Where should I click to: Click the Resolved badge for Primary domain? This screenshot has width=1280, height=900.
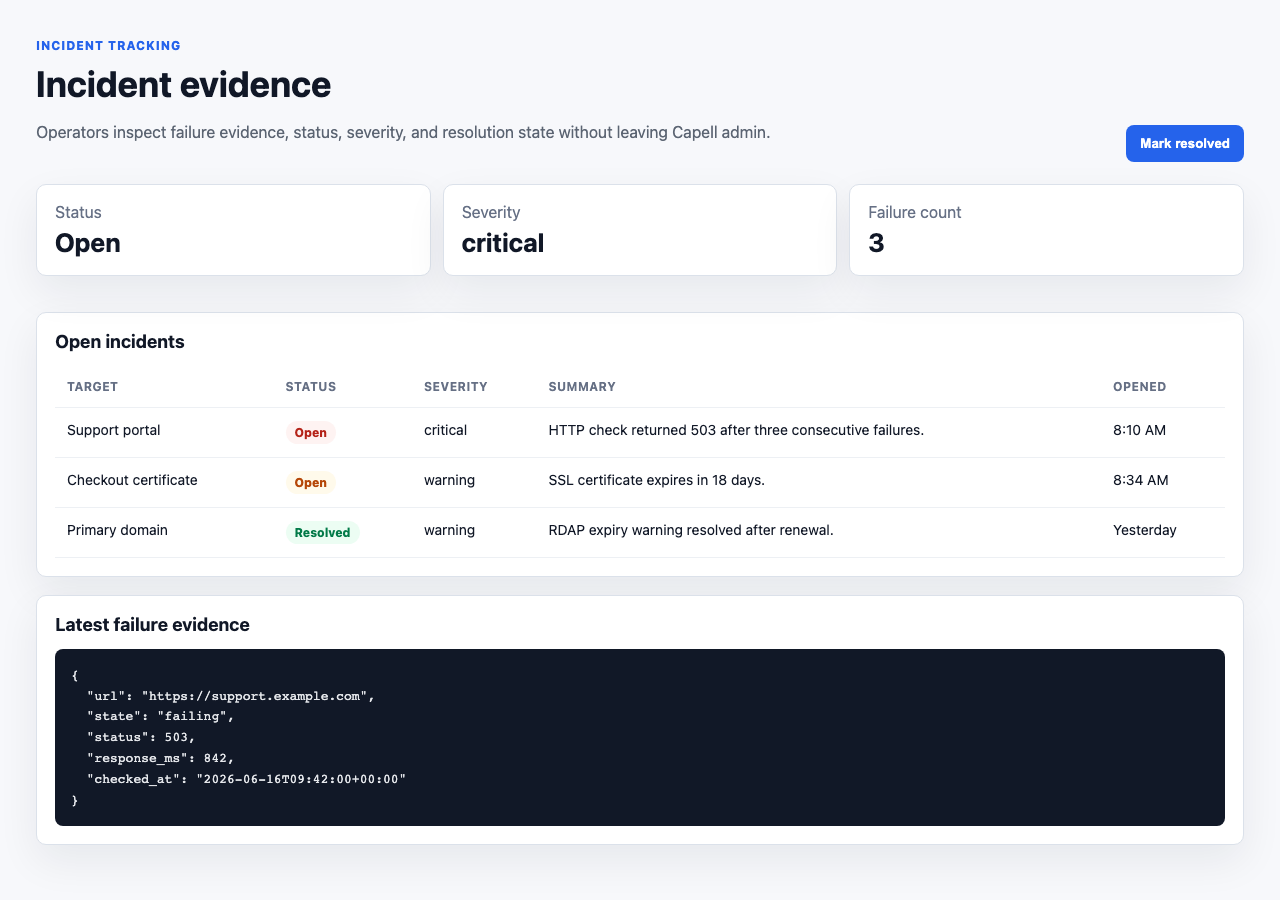click(322, 533)
